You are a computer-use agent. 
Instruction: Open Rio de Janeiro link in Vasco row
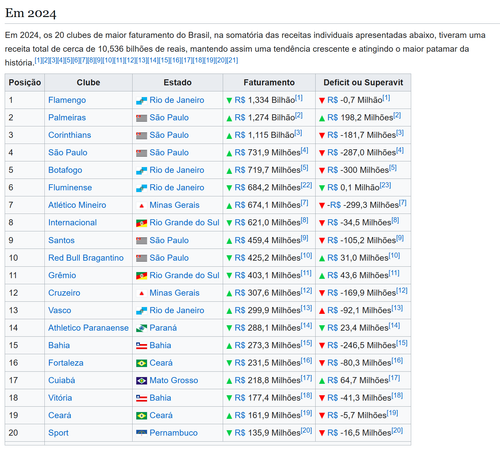[177, 310]
